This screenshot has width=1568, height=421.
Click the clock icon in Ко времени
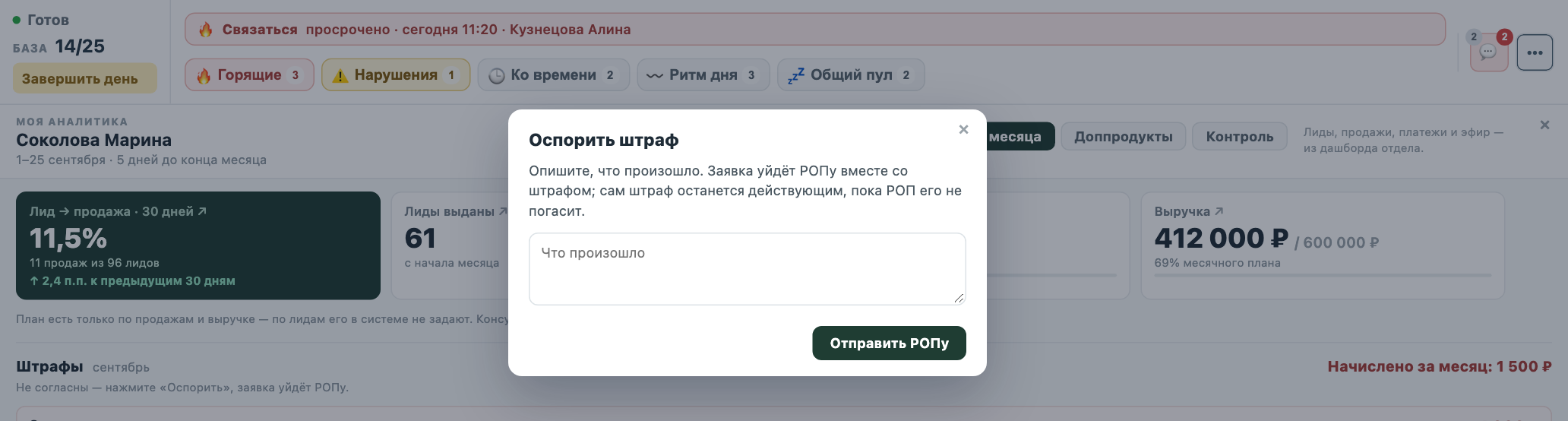(497, 75)
